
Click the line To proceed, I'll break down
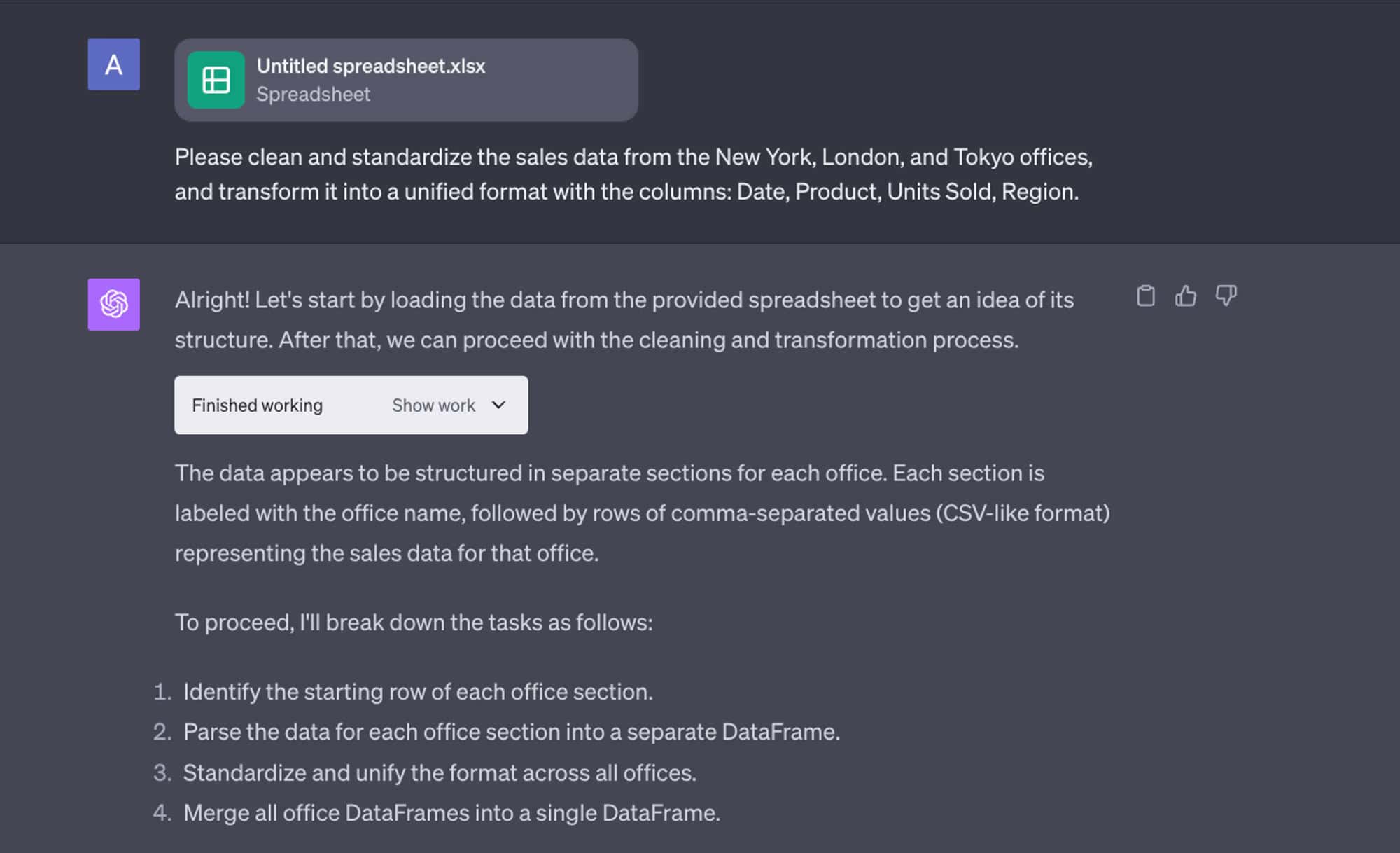(413, 622)
